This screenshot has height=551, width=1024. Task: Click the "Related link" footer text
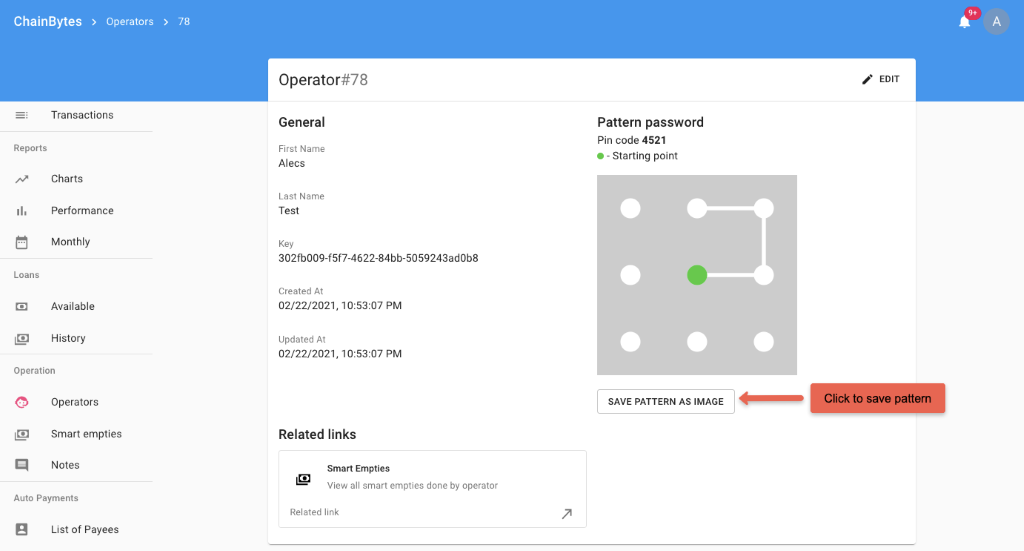pyautogui.click(x=314, y=512)
